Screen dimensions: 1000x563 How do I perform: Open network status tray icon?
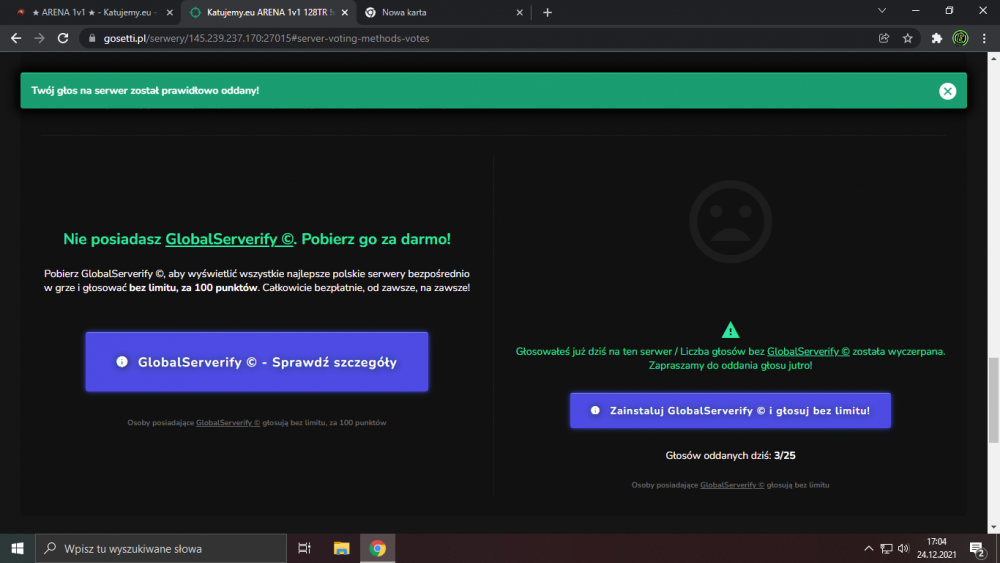point(886,548)
